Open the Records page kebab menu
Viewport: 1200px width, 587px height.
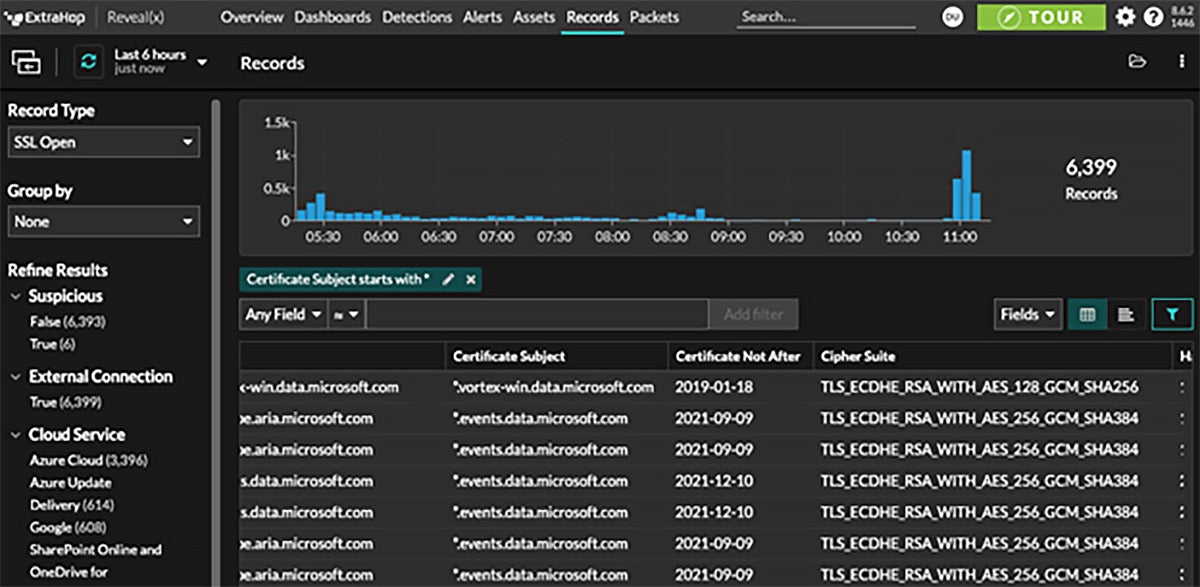tap(1181, 62)
